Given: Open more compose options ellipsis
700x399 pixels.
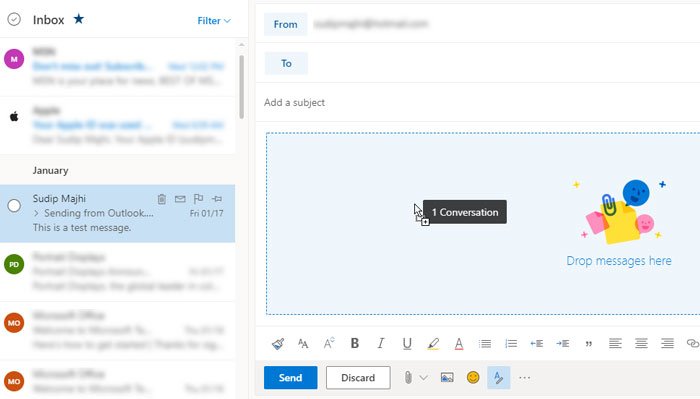Looking at the screenshot, I should pyautogui.click(x=525, y=378).
